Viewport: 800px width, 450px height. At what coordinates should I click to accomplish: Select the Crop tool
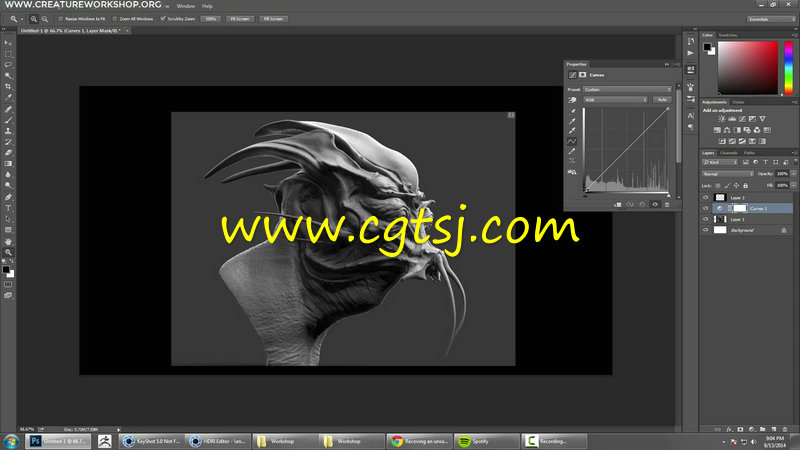point(8,87)
